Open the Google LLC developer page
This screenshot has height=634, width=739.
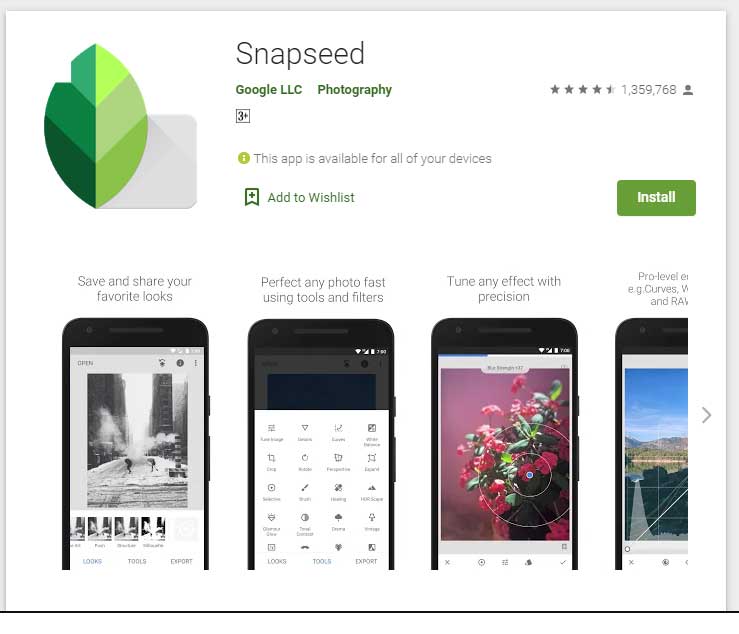269,90
